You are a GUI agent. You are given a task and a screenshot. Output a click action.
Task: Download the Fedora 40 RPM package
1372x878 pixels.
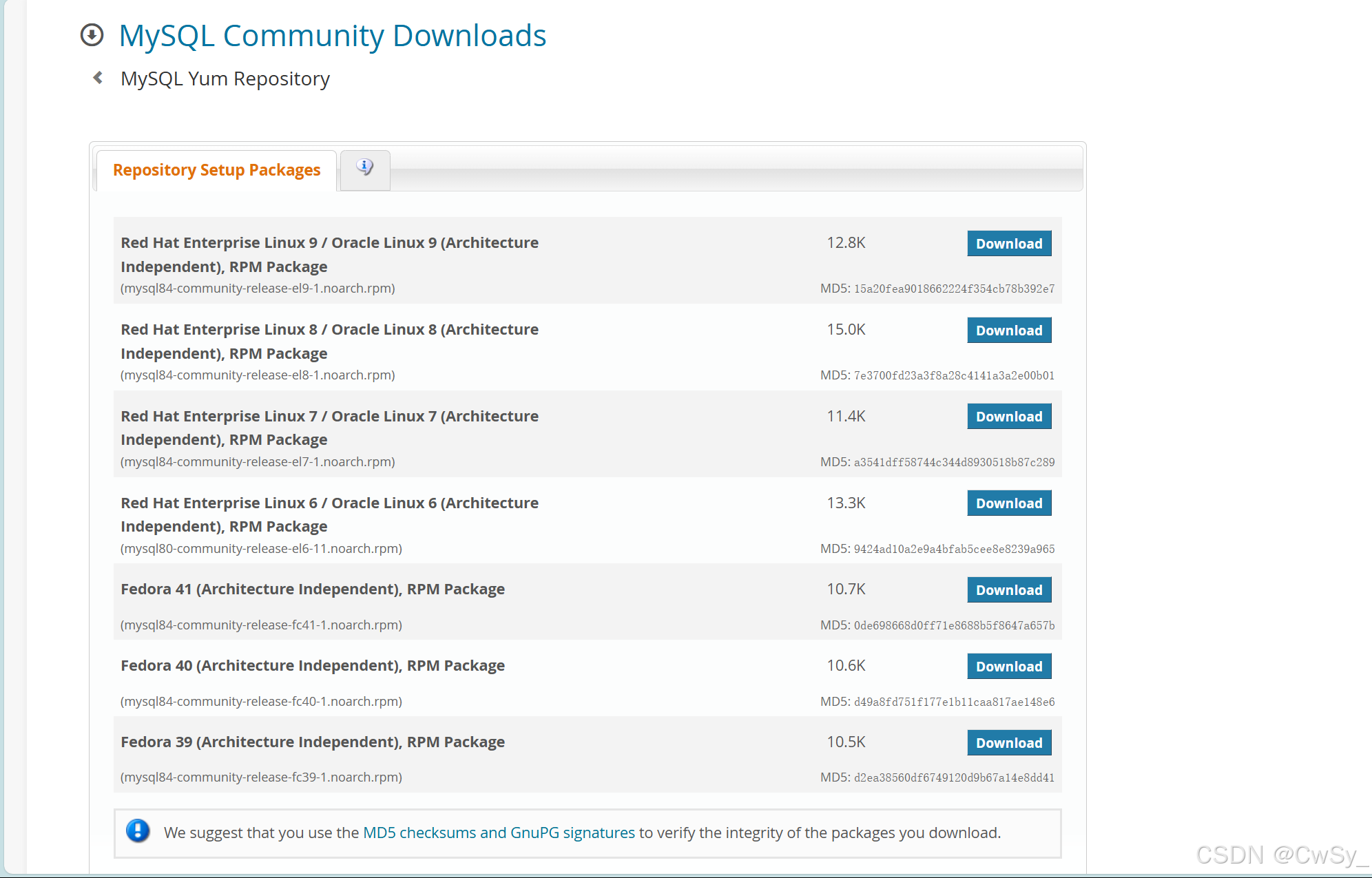pos(1008,667)
